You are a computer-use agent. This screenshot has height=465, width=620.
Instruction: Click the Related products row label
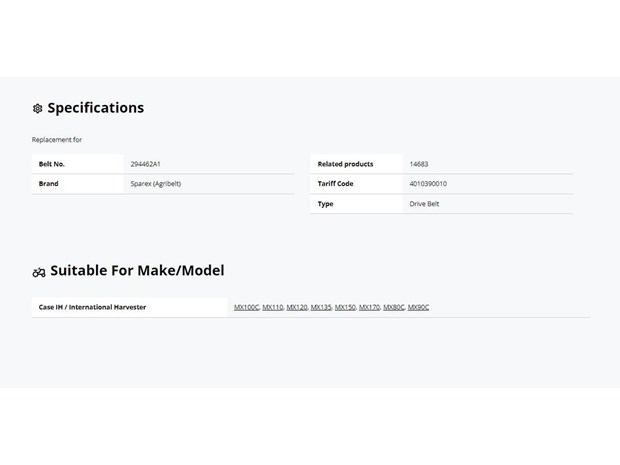[345, 164]
